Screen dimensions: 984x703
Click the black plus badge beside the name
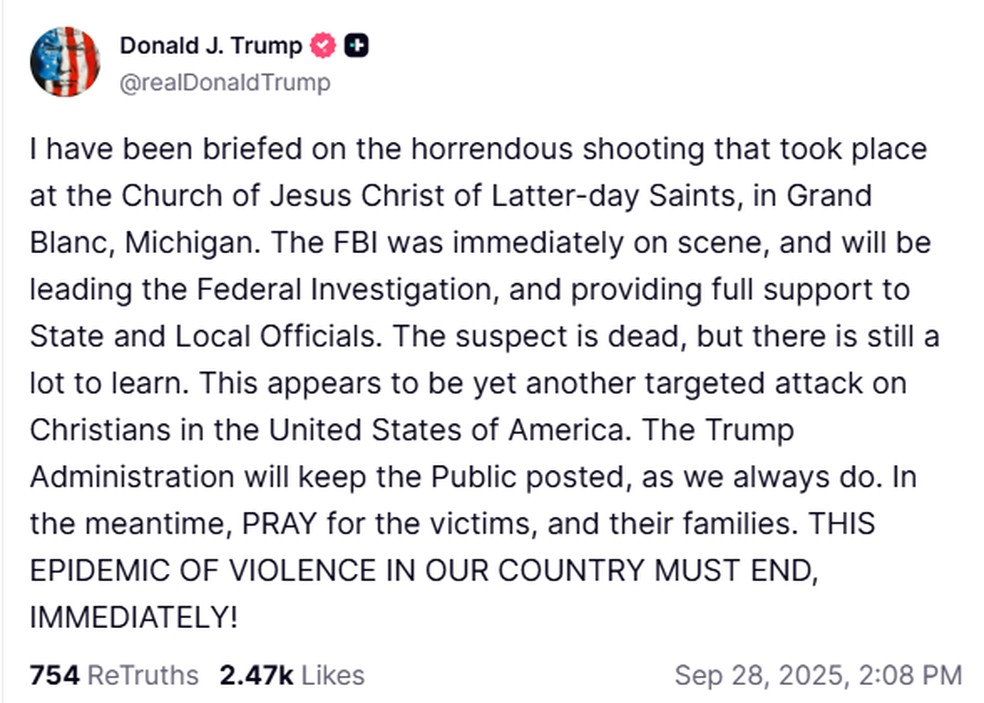pos(355,46)
